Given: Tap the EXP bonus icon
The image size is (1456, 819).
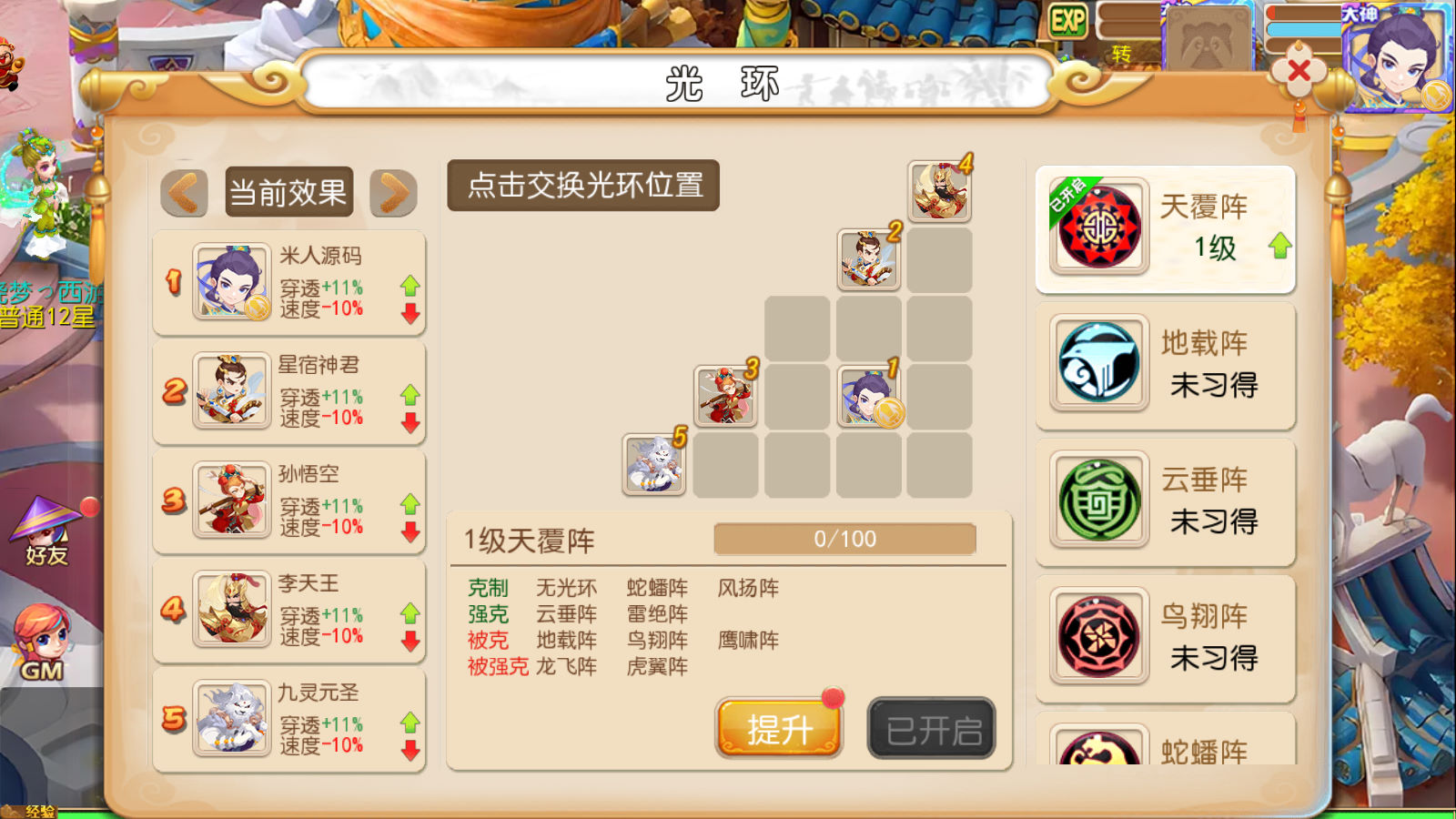Looking at the screenshot, I should coord(1068,20).
